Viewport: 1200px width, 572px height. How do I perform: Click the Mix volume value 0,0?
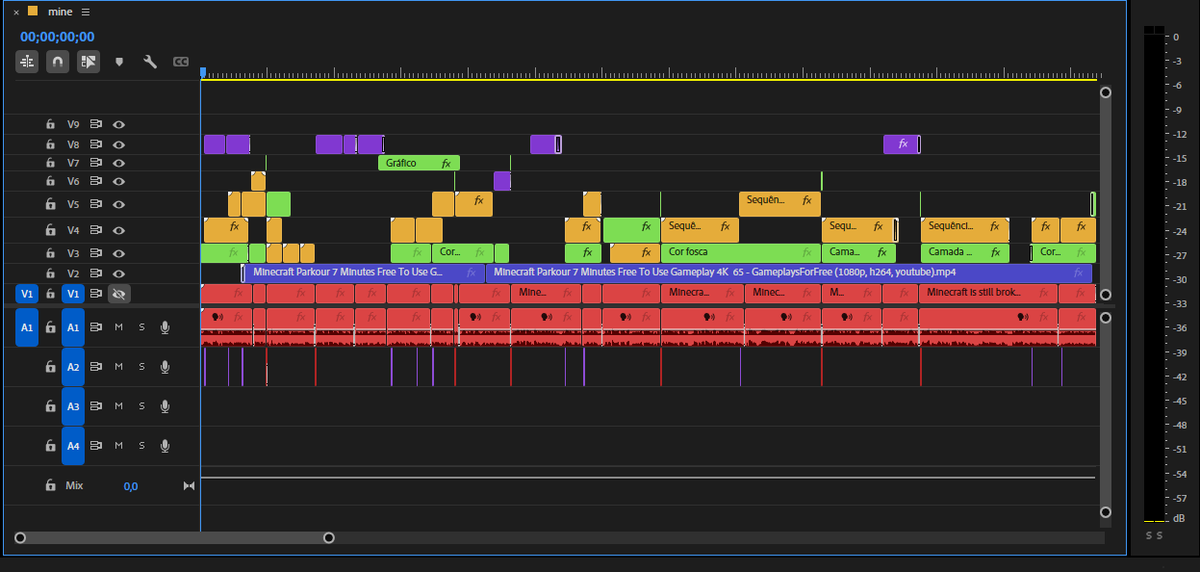(131, 486)
